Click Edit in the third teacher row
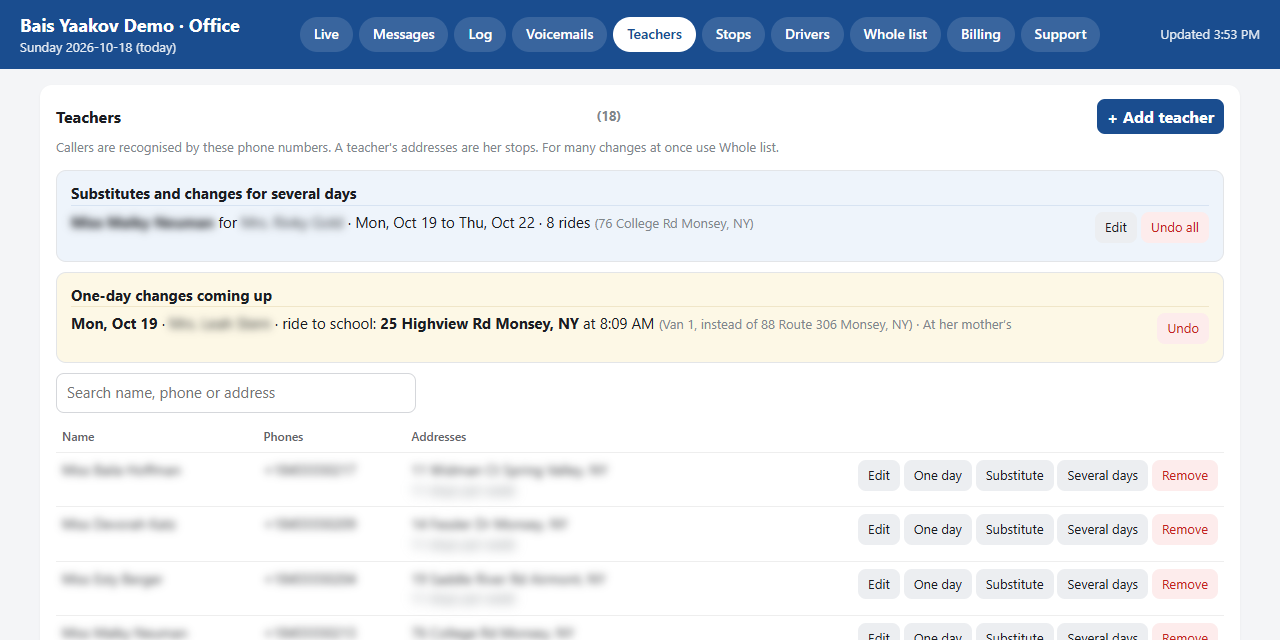The width and height of the screenshot is (1280, 640). pyautogui.click(x=879, y=585)
